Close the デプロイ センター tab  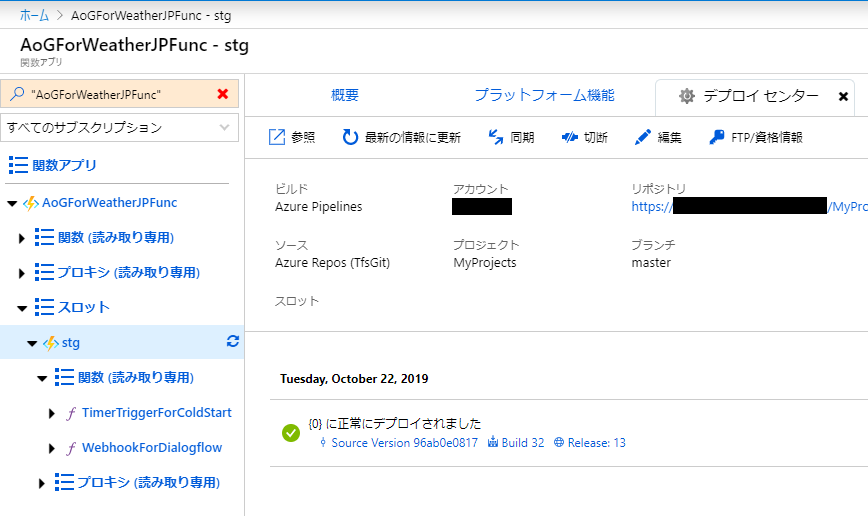pyautogui.click(x=843, y=96)
